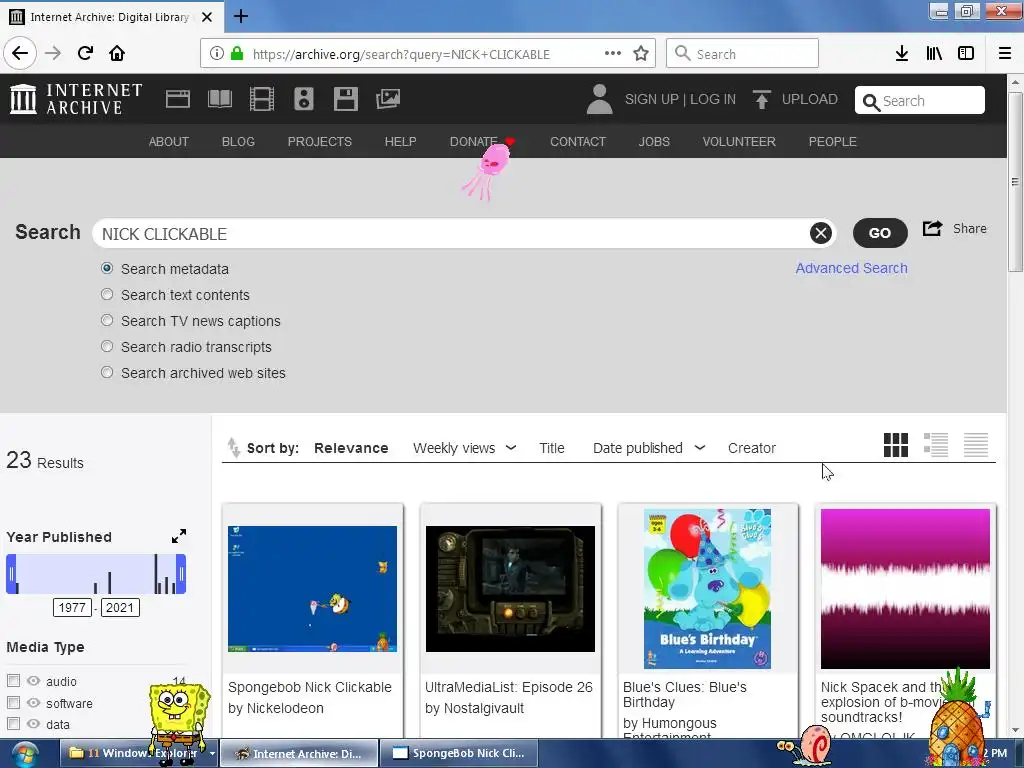The image size is (1024, 768).
Task: Open the Web archive icon in the header
Action: tap(178, 99)
